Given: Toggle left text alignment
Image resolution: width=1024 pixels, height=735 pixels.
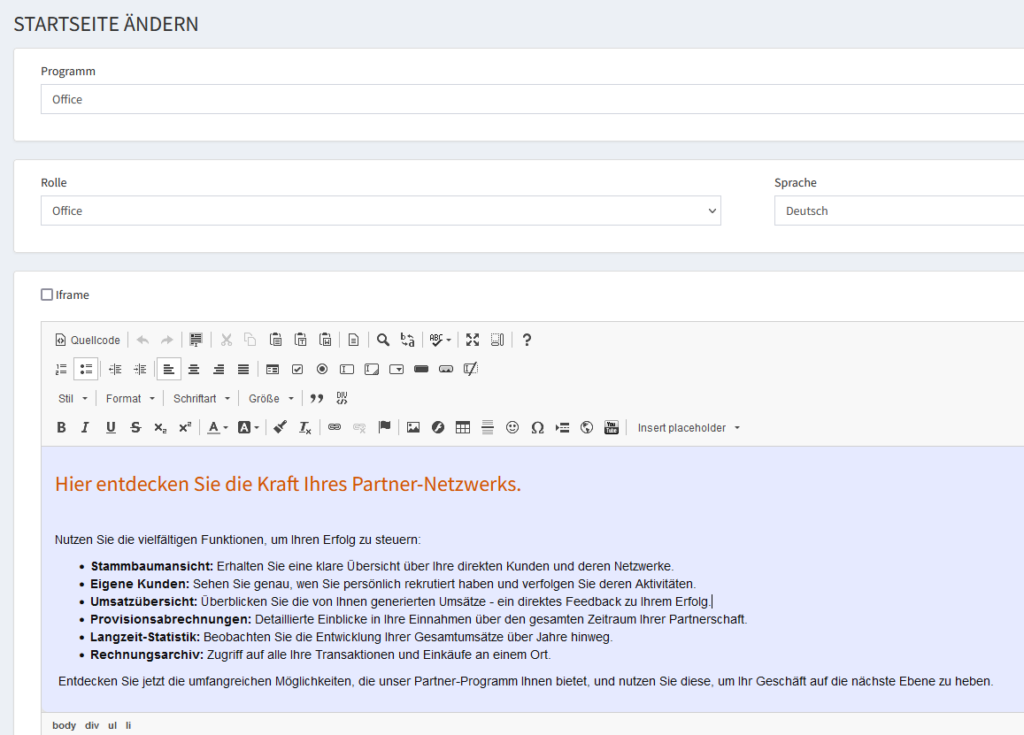Looking at the screenshot, I should click(x=169, y=369).
